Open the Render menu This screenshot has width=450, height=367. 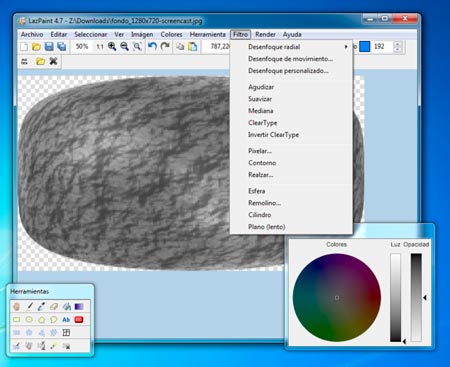point(265,34)
